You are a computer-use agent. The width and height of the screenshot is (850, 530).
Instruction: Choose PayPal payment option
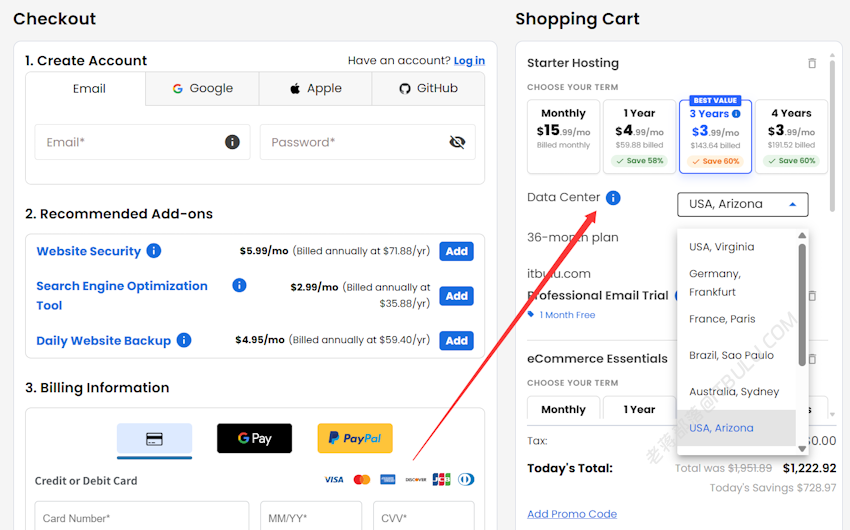point(355,438)
